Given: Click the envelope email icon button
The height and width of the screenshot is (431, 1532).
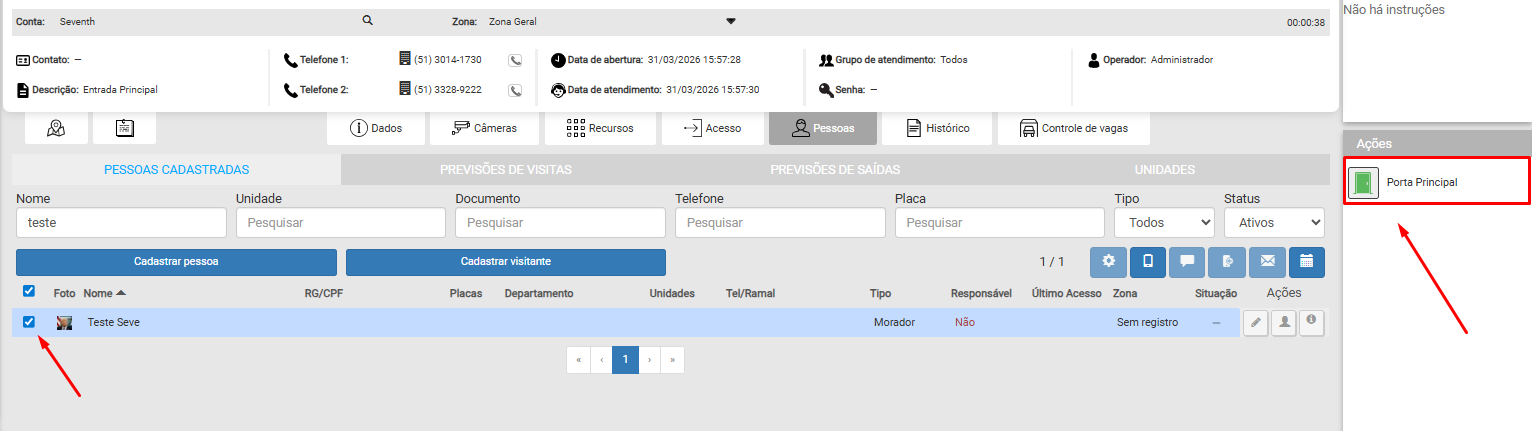Looking at the screenshot, I should coord(1267,261).
